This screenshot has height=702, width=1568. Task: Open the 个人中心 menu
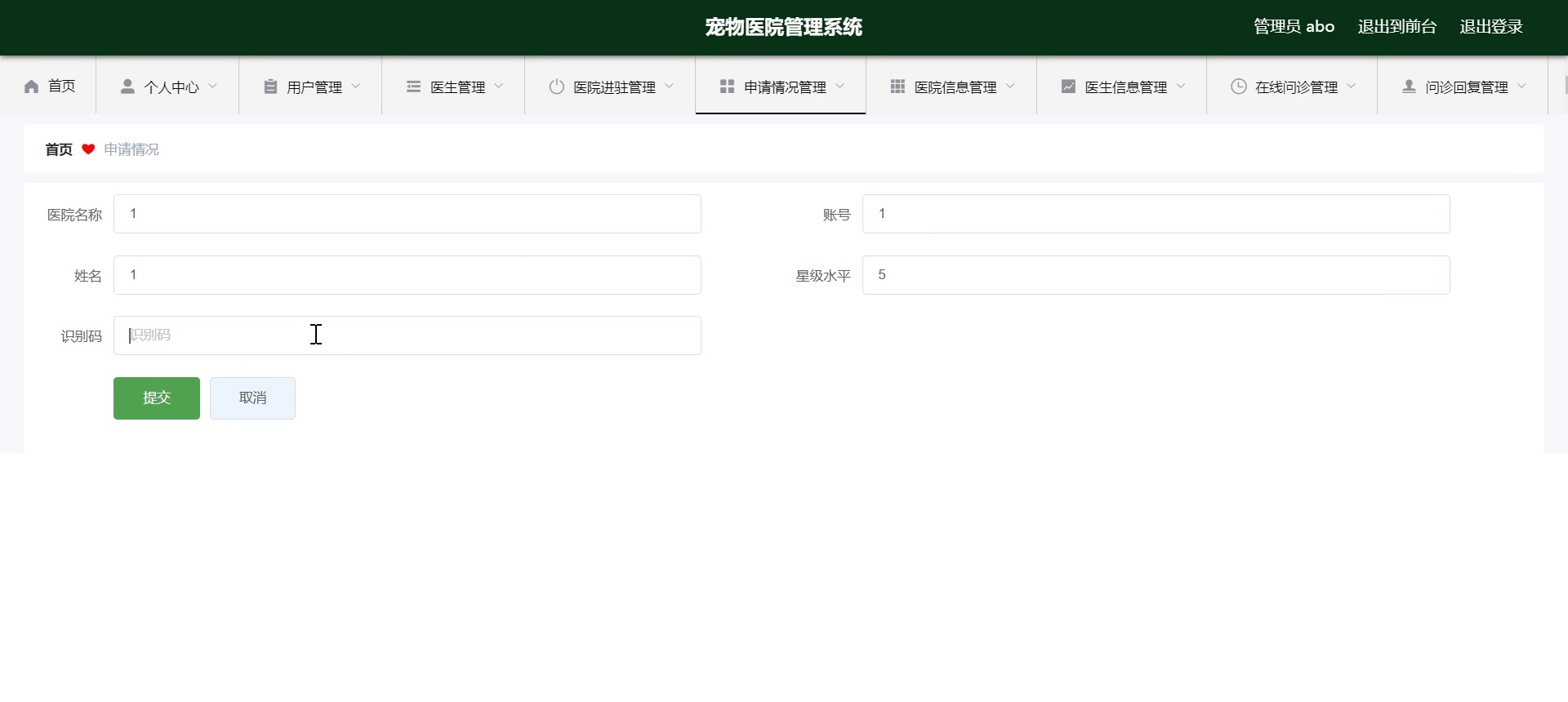[167, 86]
